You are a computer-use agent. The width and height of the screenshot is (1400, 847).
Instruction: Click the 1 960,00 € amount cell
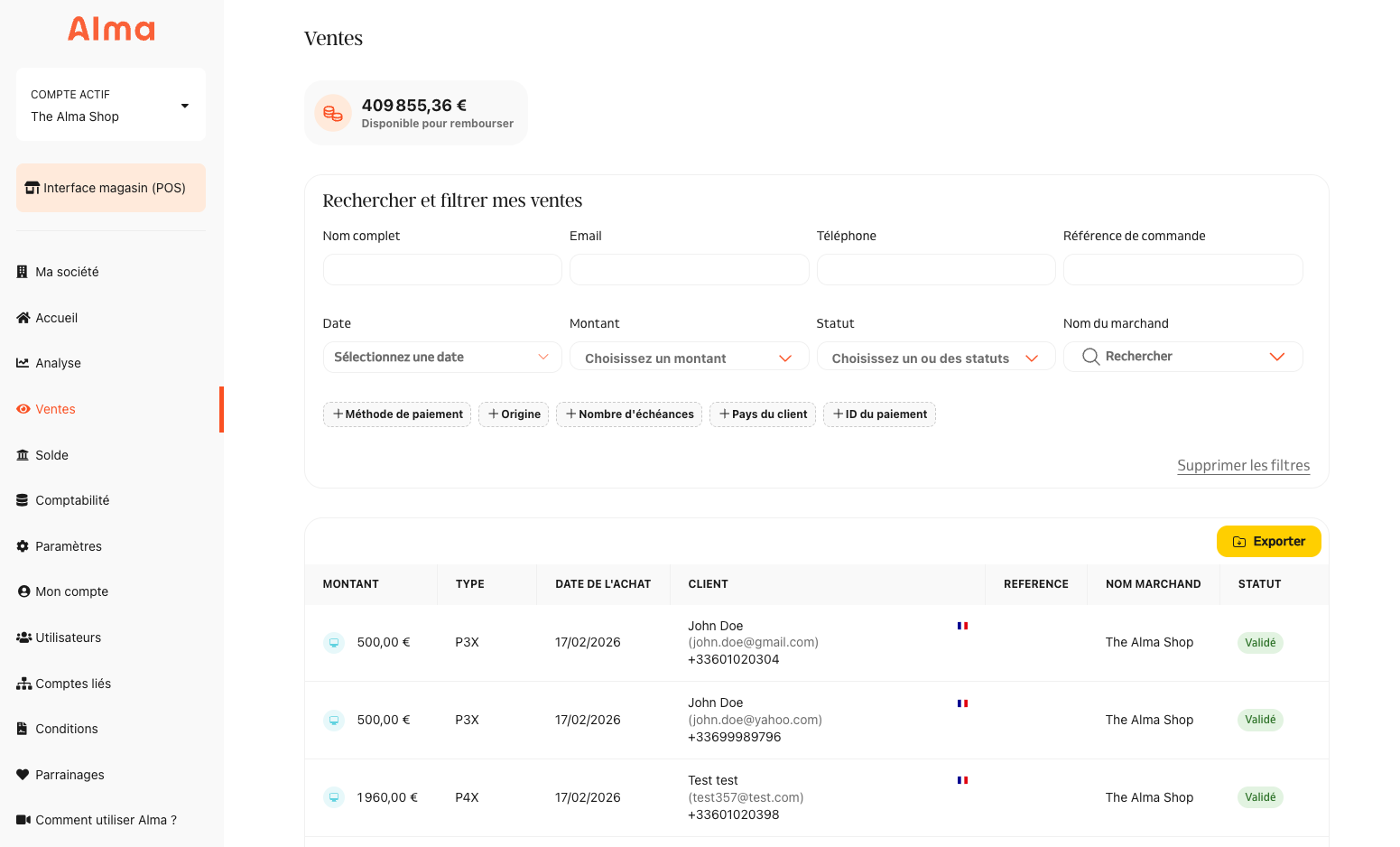pos(387,797)
